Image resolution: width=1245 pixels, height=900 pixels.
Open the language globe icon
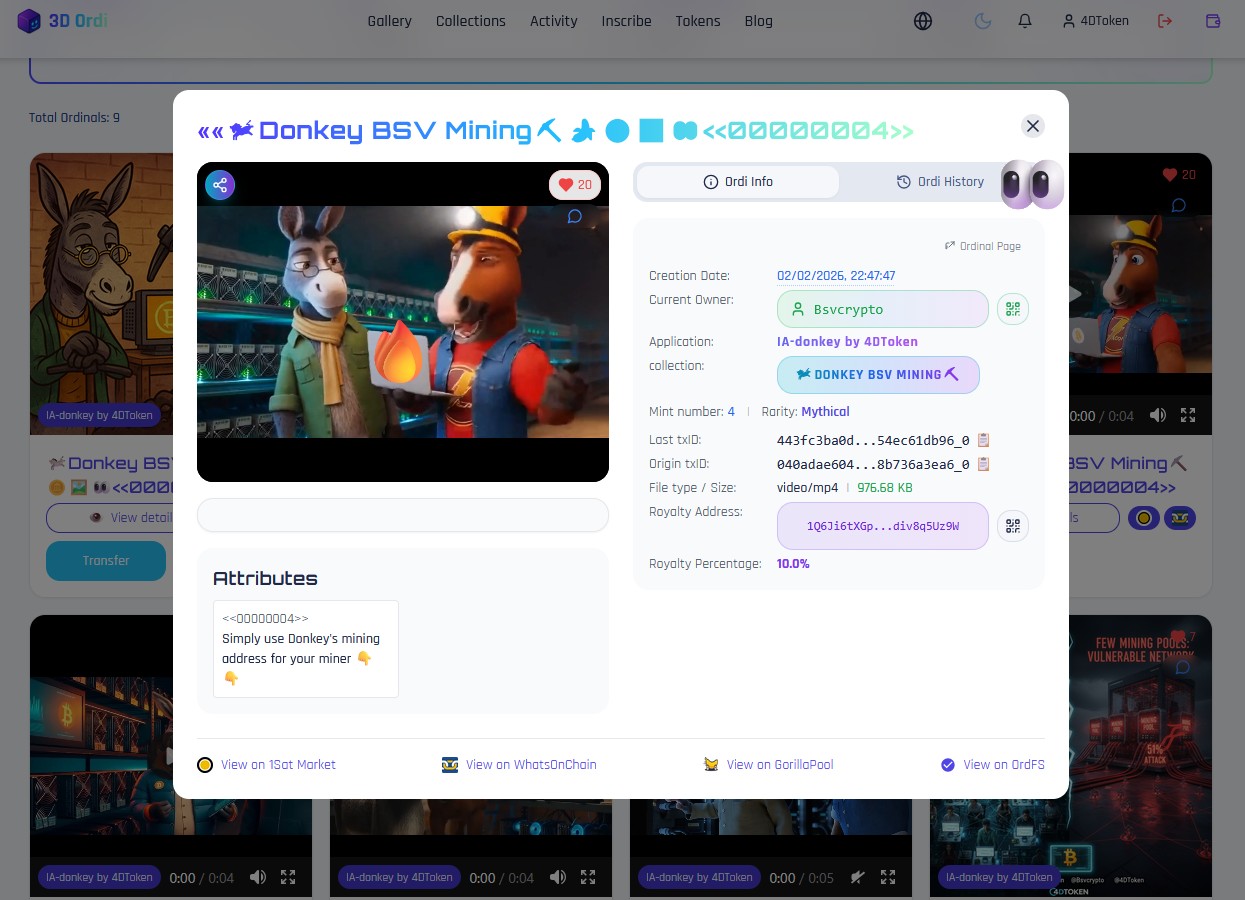(x=923, y=21)
